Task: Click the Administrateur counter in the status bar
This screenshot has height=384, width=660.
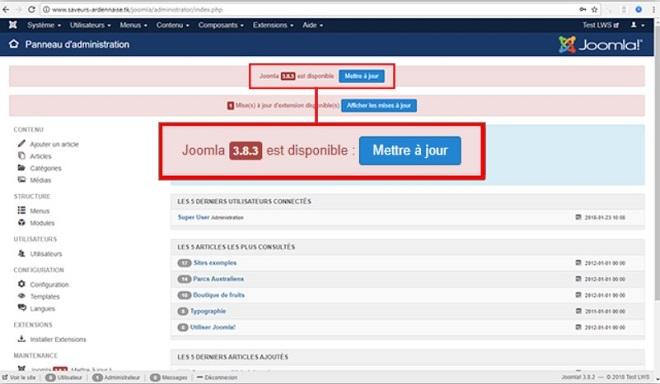Action: pyautogui.click(x=116, y=377)
